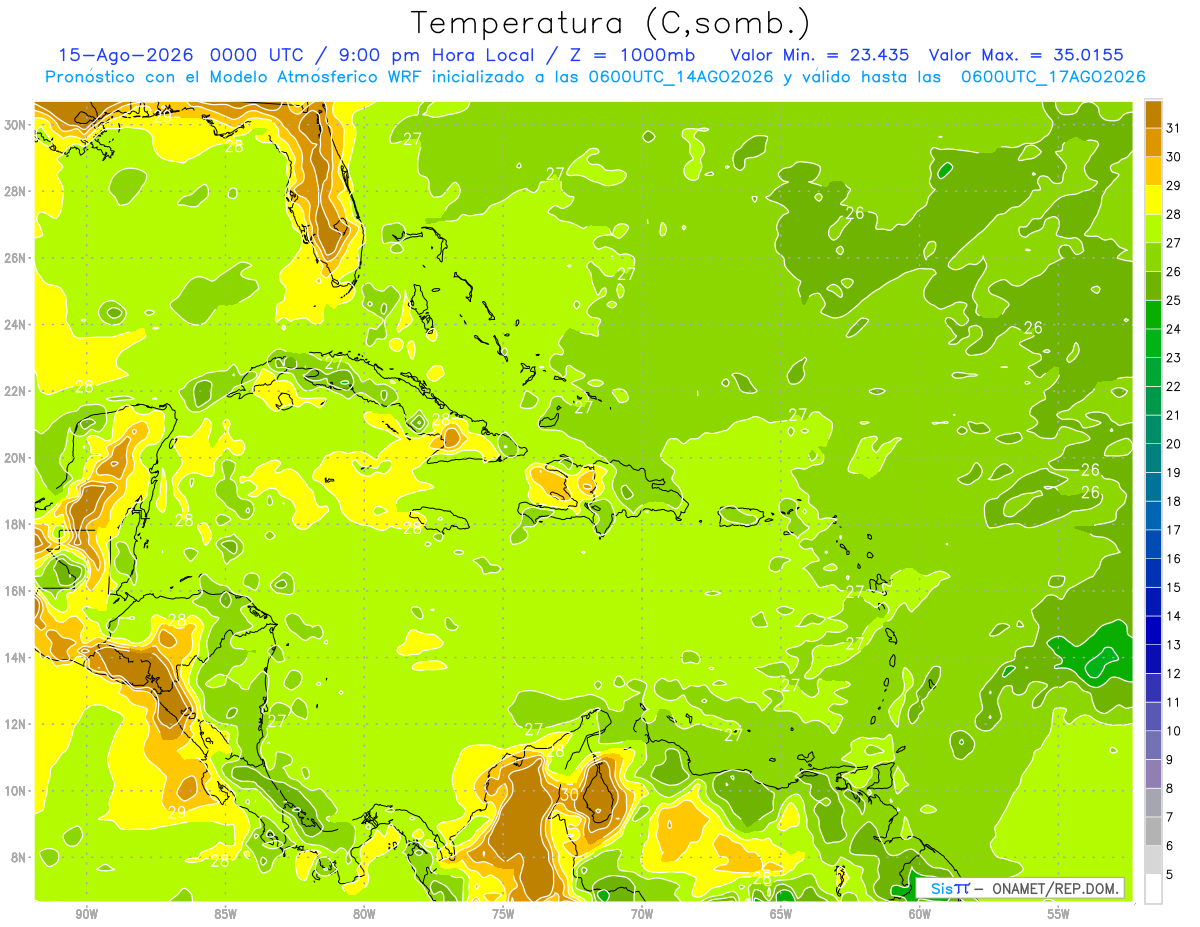The image size is (1200, 927).
Task: Click legend value 28 on color bar
Action: pyautogui.click(x=1174, y=214)
